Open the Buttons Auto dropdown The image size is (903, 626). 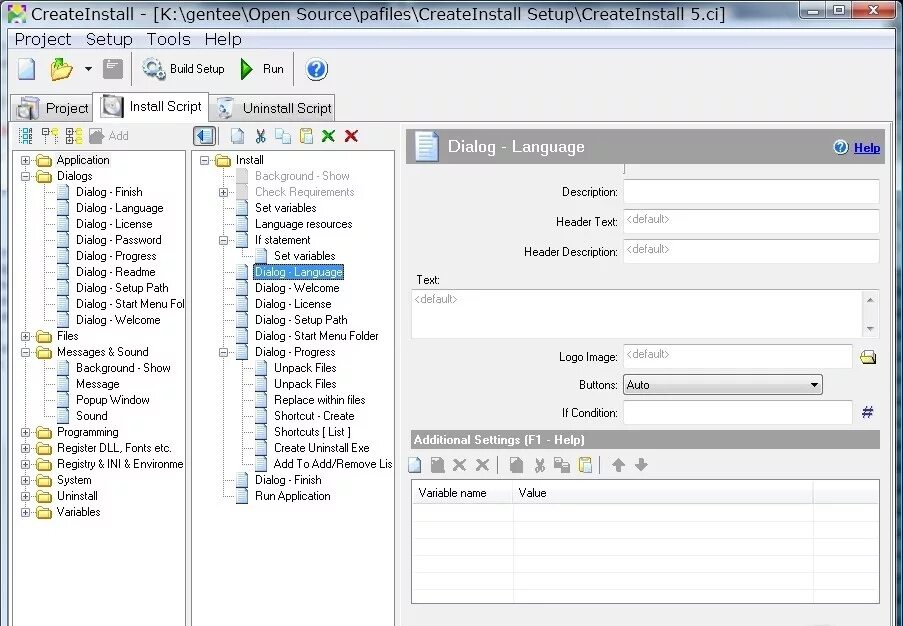(x=723, y=385)
